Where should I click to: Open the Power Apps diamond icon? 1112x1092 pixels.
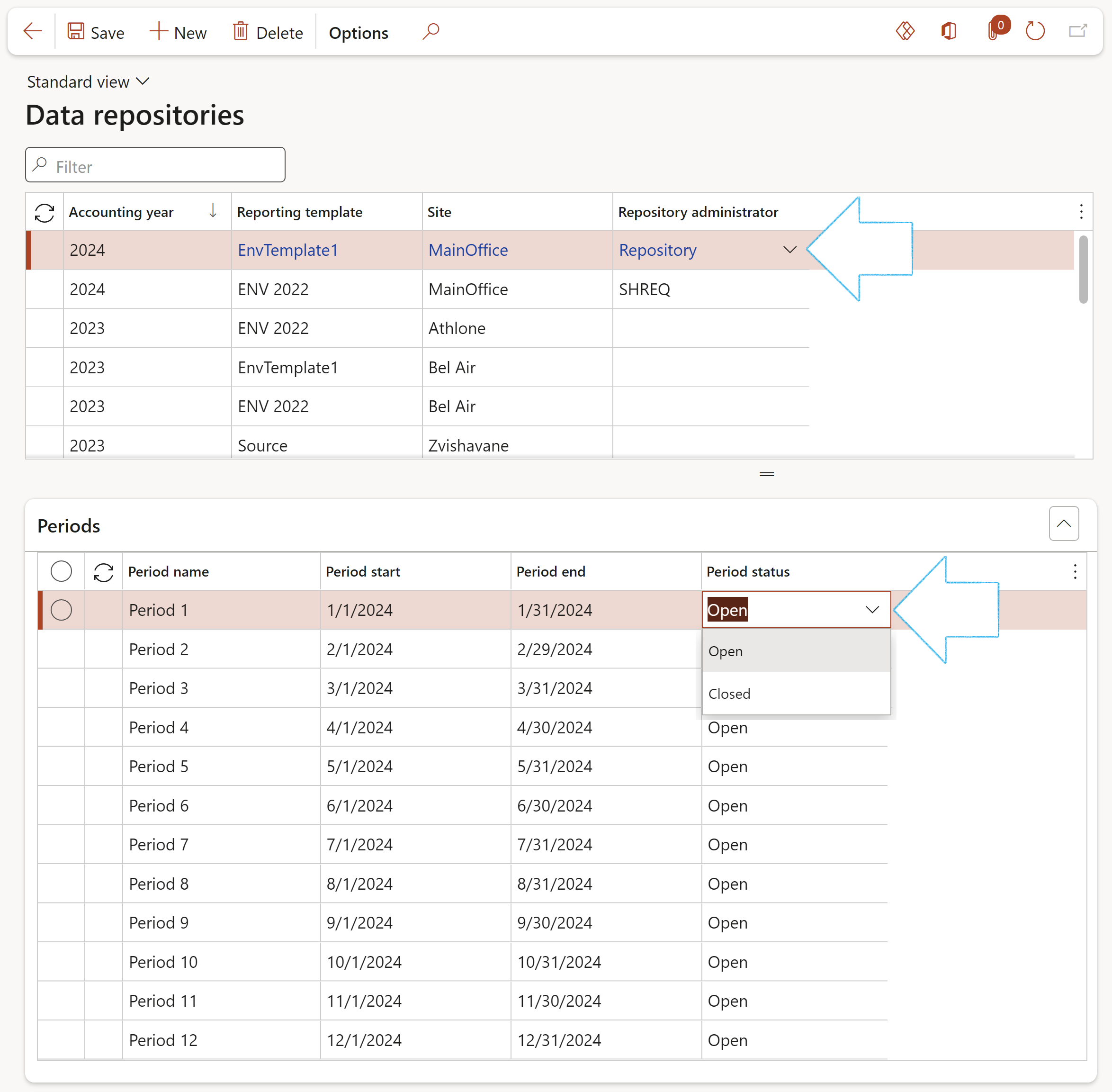[x=905, y=31]
